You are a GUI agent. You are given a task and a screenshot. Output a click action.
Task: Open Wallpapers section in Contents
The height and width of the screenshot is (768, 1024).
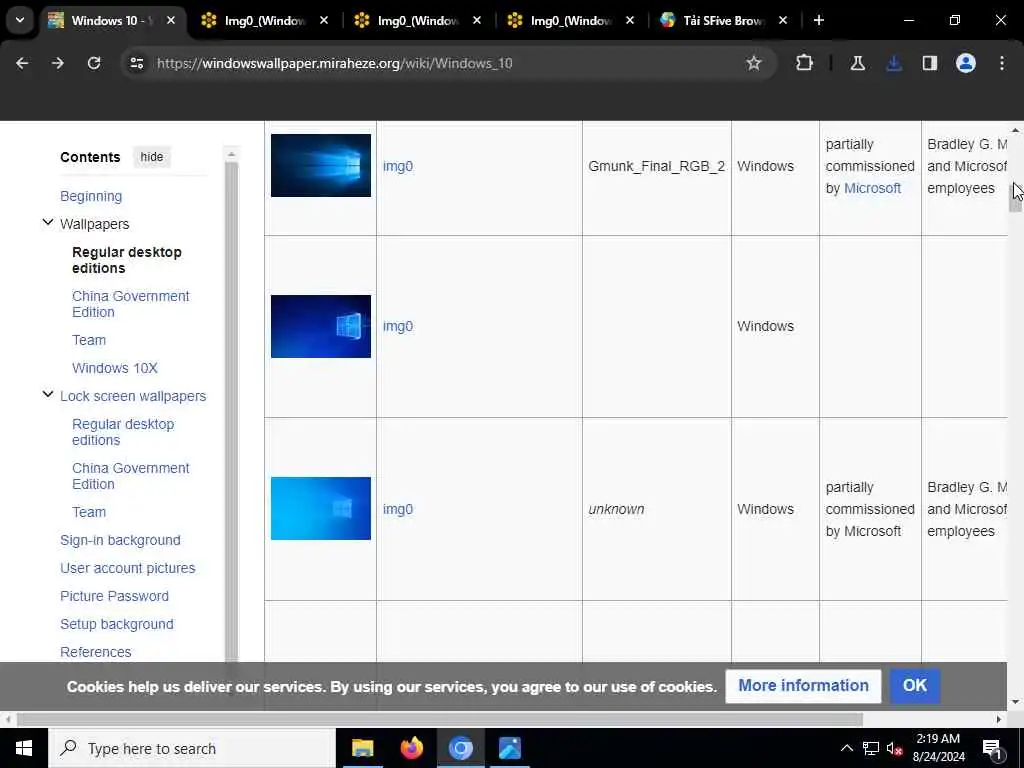(95, 224)
